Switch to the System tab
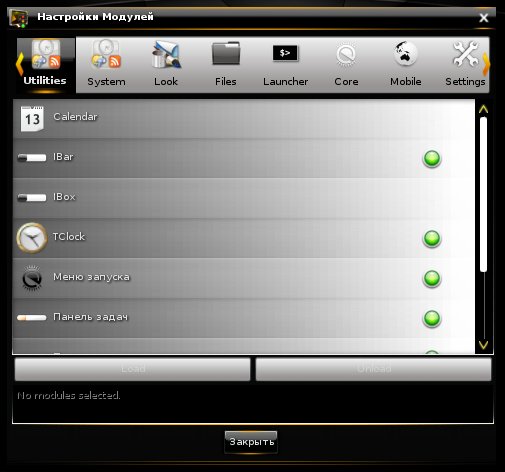The width and height of the screenshot is (505, 472). pos(106,65)
